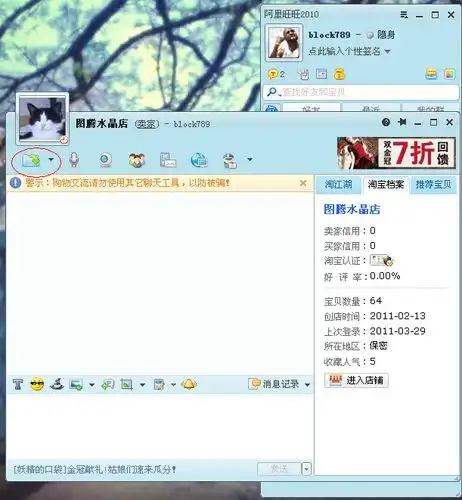Click the 创店时间 value 2011-02-13
The image size is (462, 500).
coord(398,316)
